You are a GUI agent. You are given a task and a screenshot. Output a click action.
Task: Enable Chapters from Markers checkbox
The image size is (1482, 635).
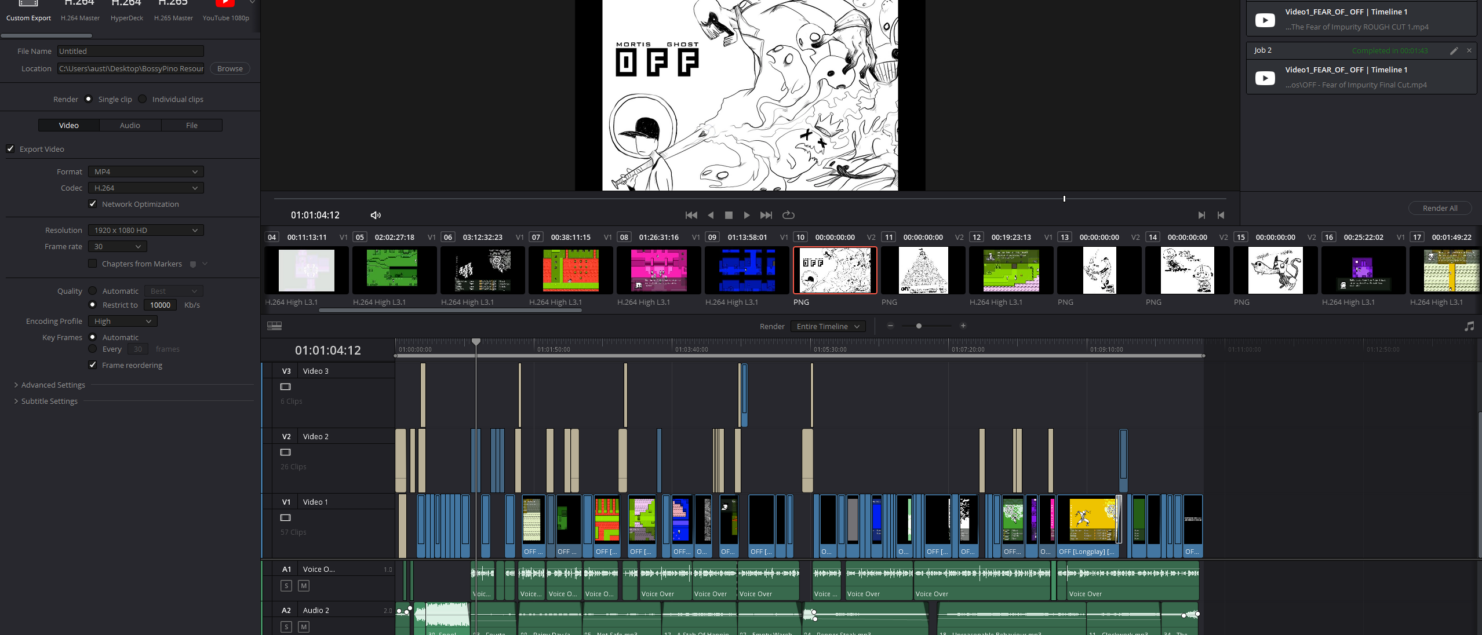[x=93, y=264]
